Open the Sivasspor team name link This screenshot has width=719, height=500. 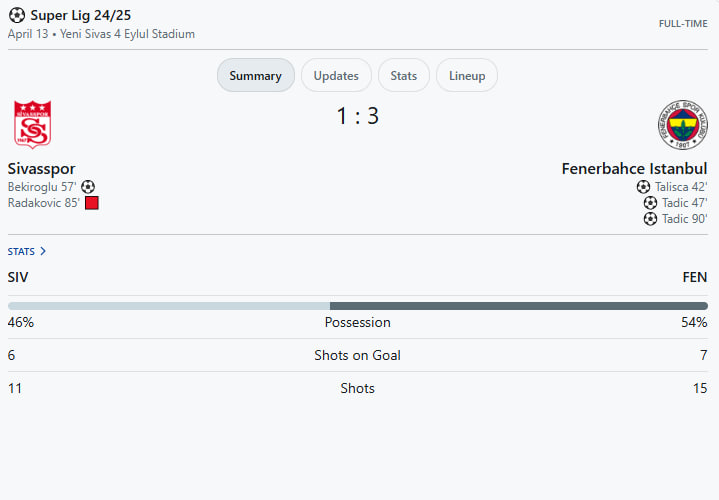(x=41, y=169)
